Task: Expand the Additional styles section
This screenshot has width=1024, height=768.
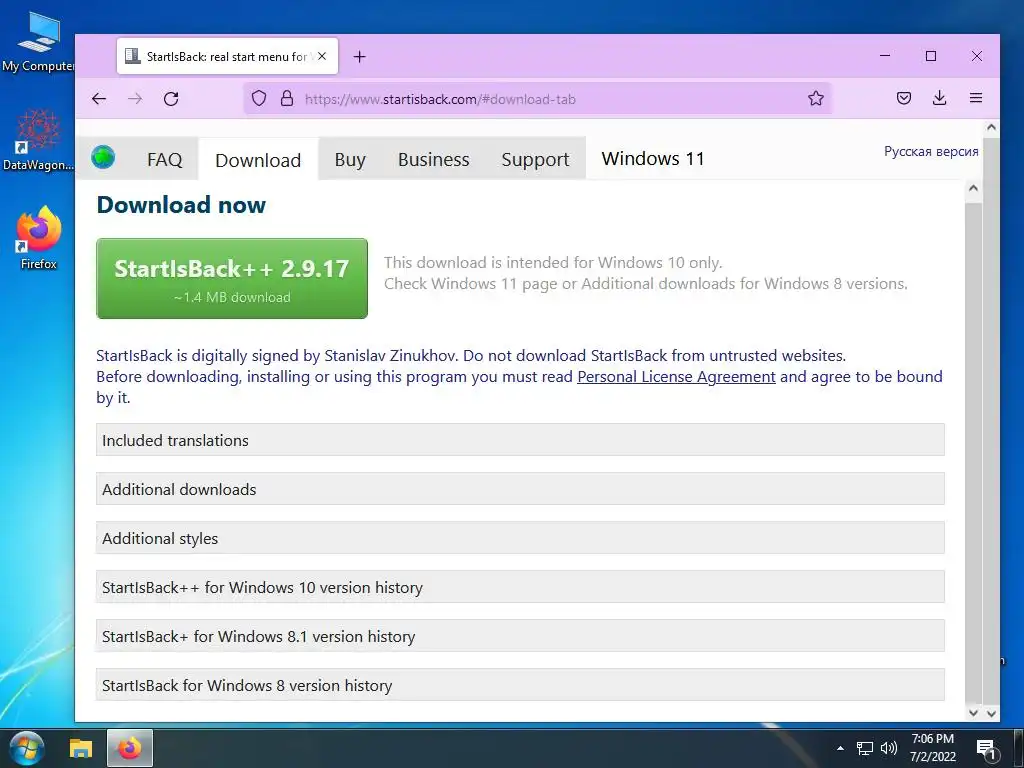Action: point(520,538)
